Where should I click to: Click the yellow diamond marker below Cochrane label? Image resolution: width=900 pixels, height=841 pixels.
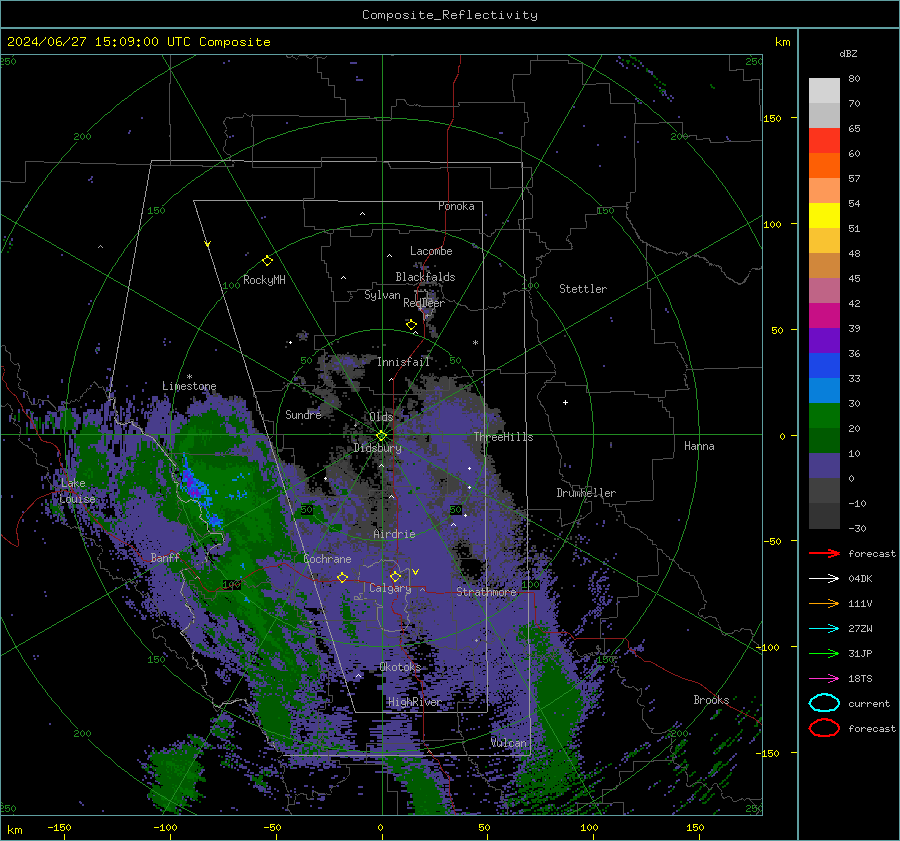tap(343, 577)
